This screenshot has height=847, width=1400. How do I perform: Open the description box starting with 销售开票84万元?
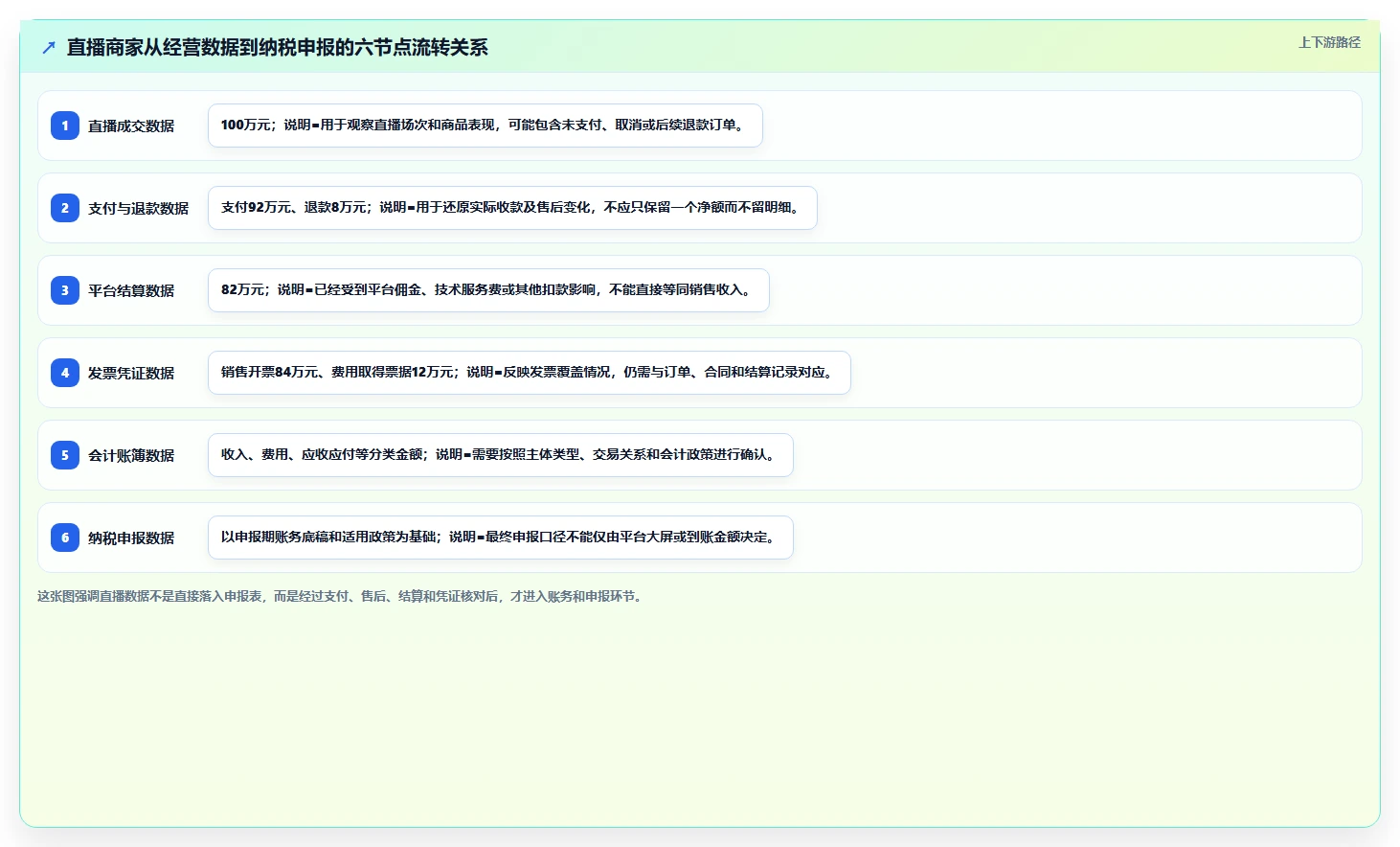click(x=530, y=373)
